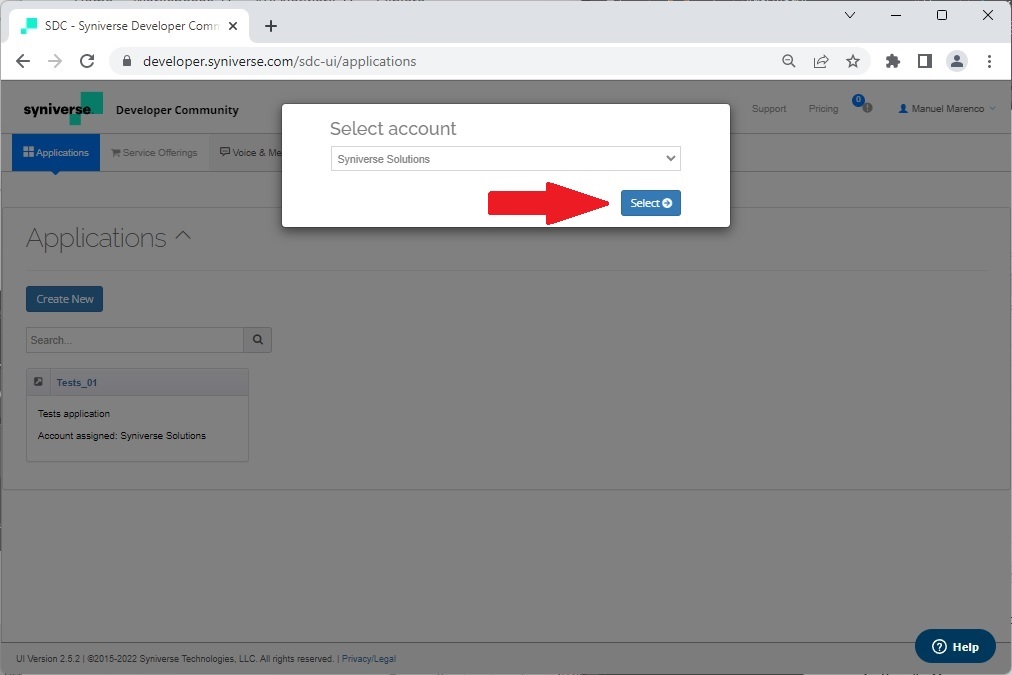Viewport: 1012px width, 675px height.
Task: Open a new browser tab with plus icon
Action: [271, 26]
